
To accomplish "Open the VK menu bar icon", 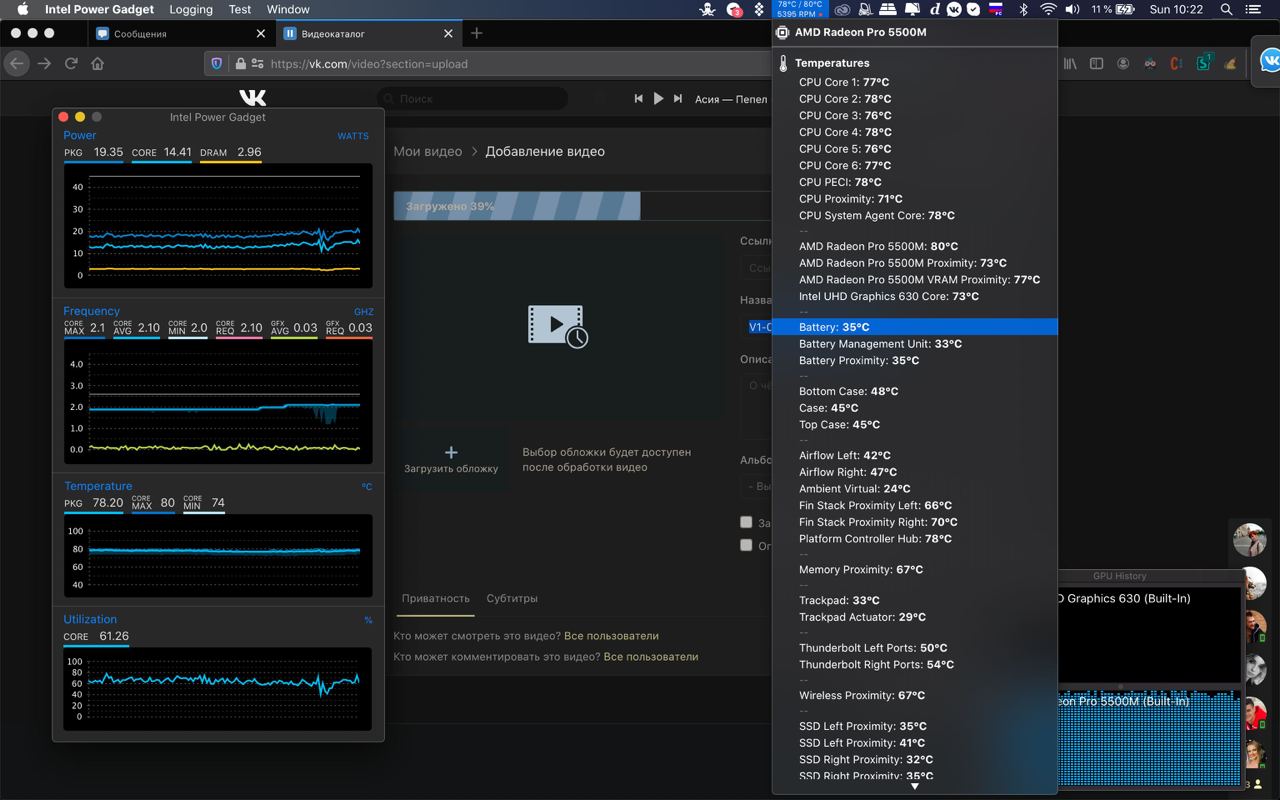I will pos(954,9).
